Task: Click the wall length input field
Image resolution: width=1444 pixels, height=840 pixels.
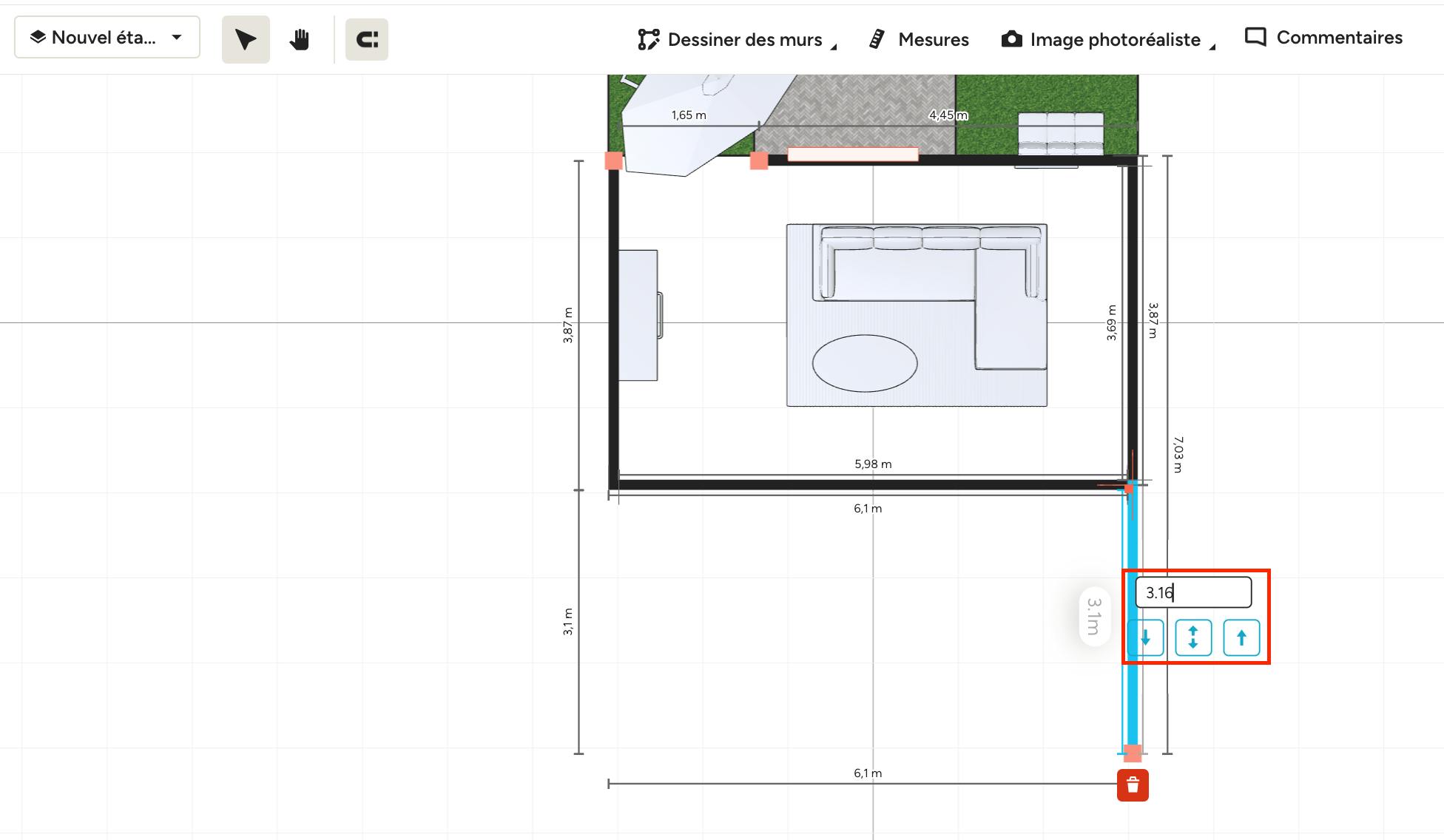Action: pyautogui.click(x=1192, y=592)
